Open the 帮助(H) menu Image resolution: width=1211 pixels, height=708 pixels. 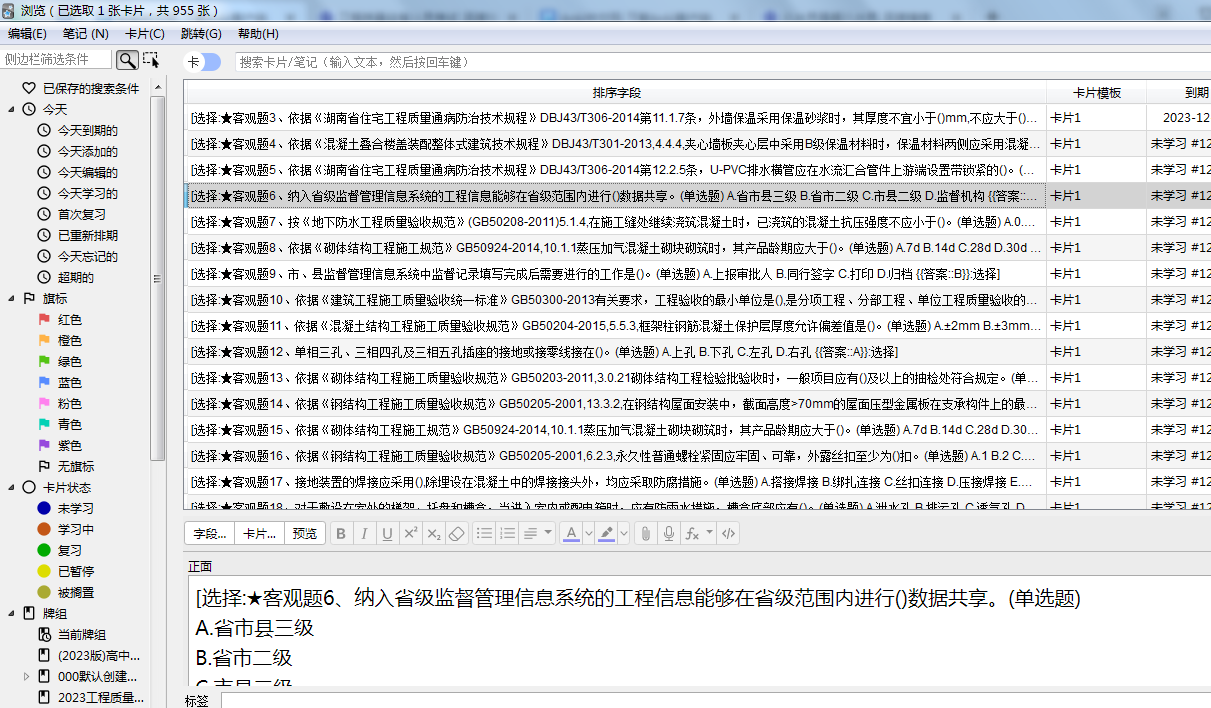258,34
